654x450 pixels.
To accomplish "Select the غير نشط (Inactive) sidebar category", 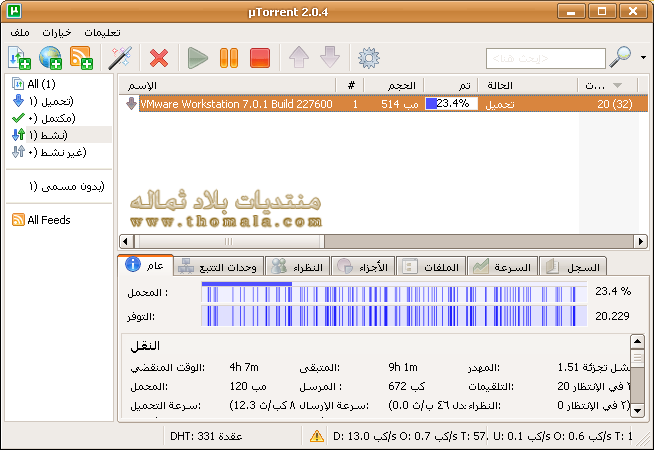I will click(x=57, y=152).
